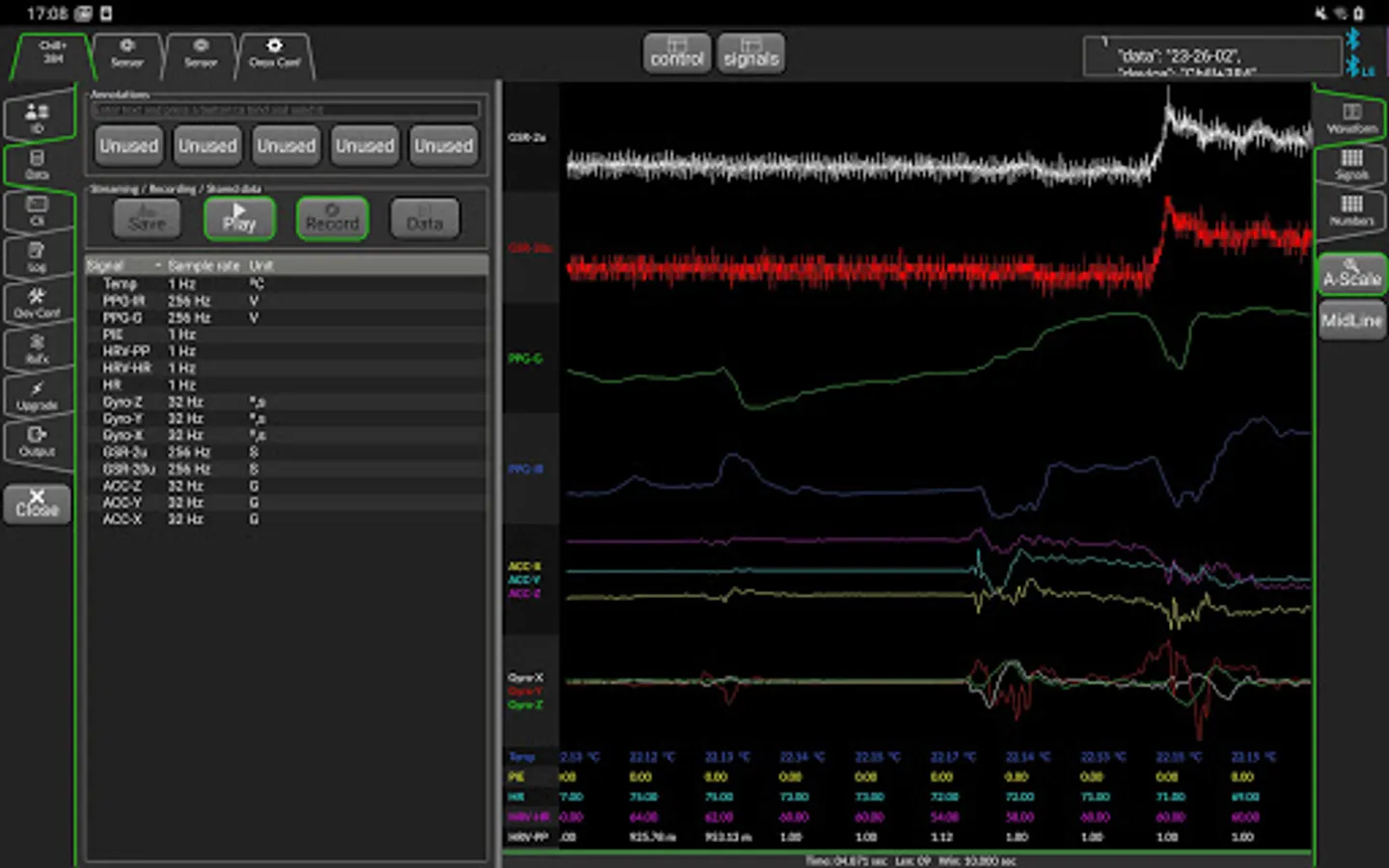The image size is (1389, 868).
Task: Toggle the Record button
Action: click(x=332, y=218)
